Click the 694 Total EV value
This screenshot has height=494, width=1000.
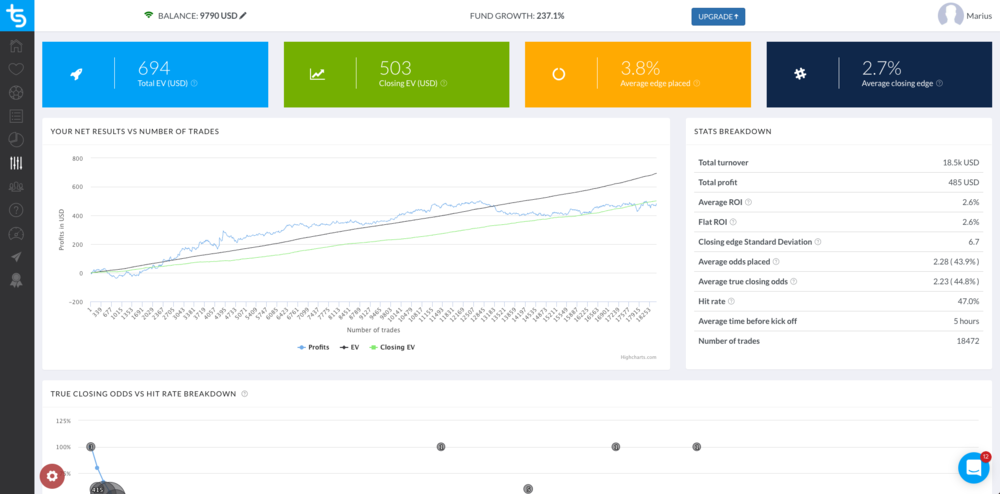click(154, 68)
